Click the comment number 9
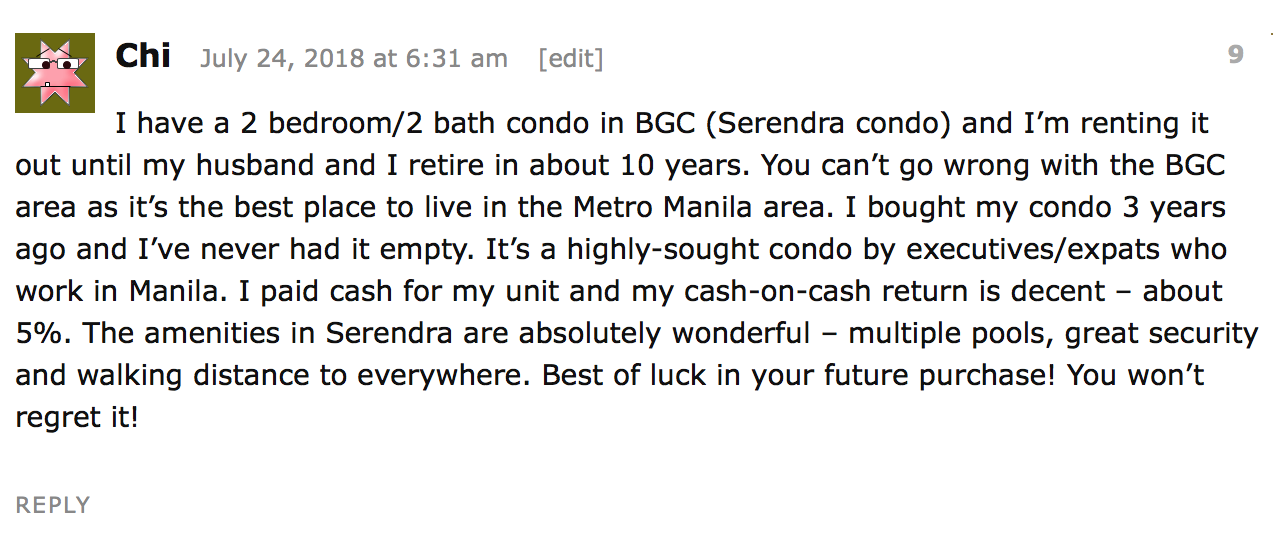This screenshot has height=540, width=1288. [1236, 55]
